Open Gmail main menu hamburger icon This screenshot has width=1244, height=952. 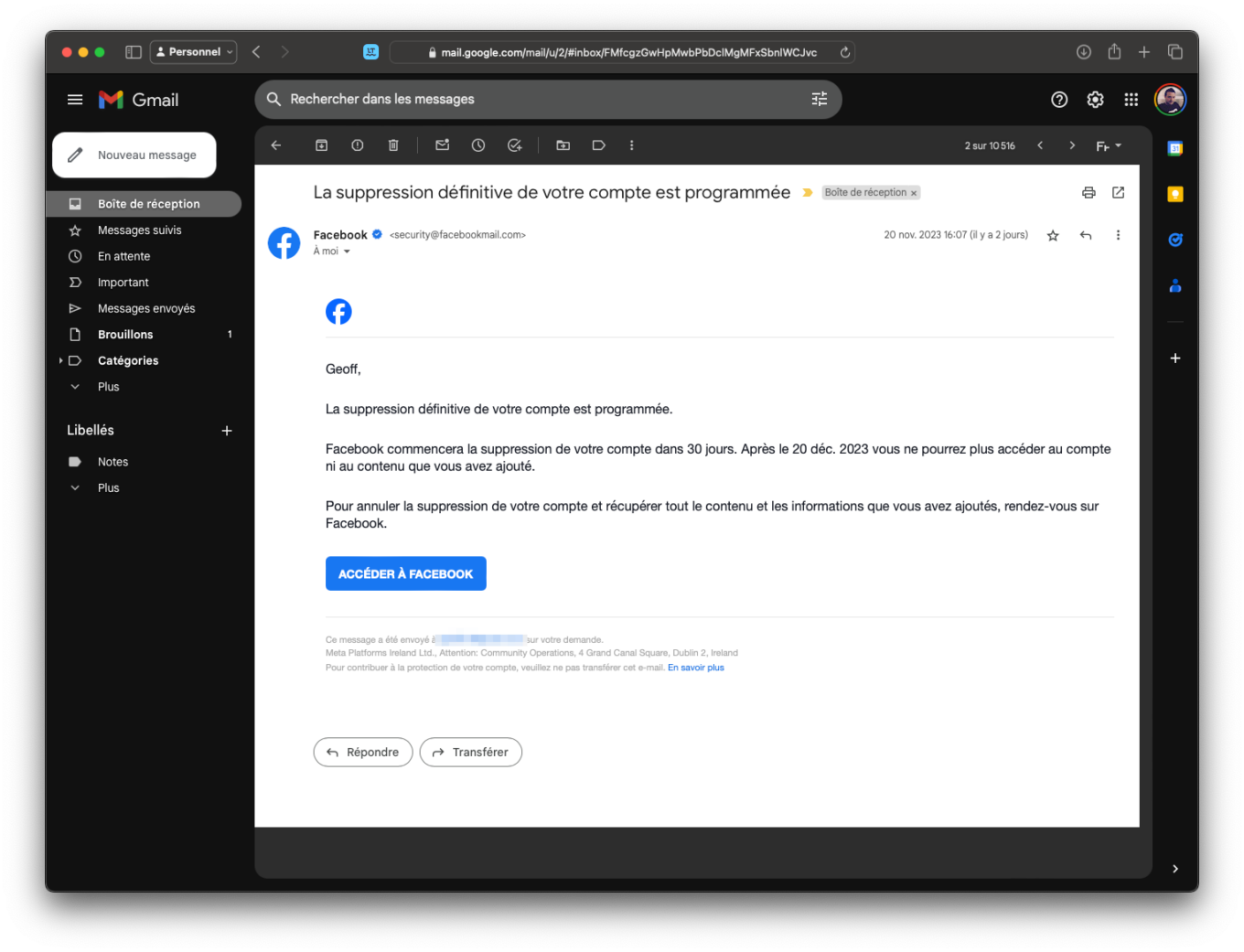tap(75, 100)
